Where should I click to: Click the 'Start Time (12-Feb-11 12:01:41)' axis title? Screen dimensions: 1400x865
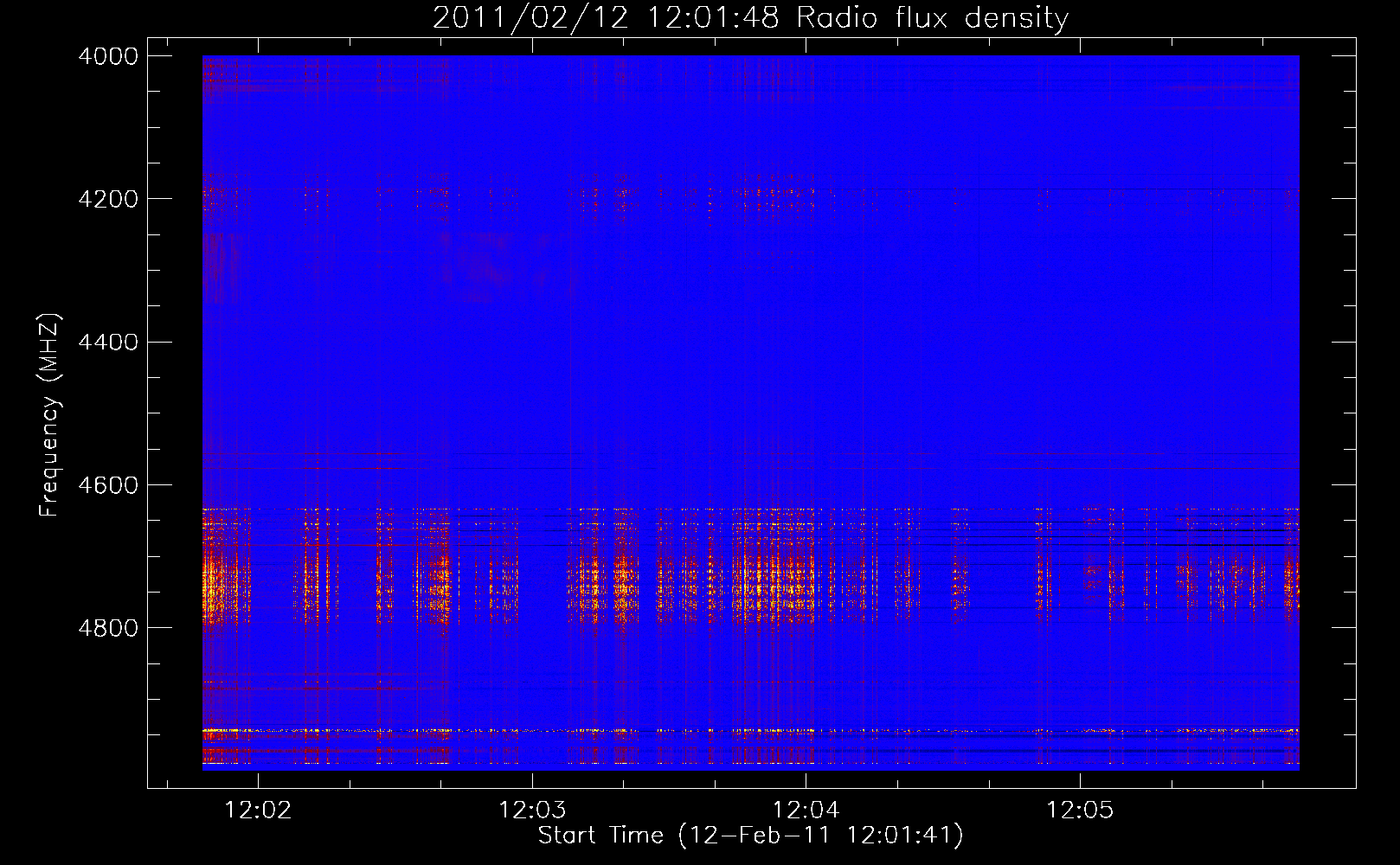(x=750, y=836)
